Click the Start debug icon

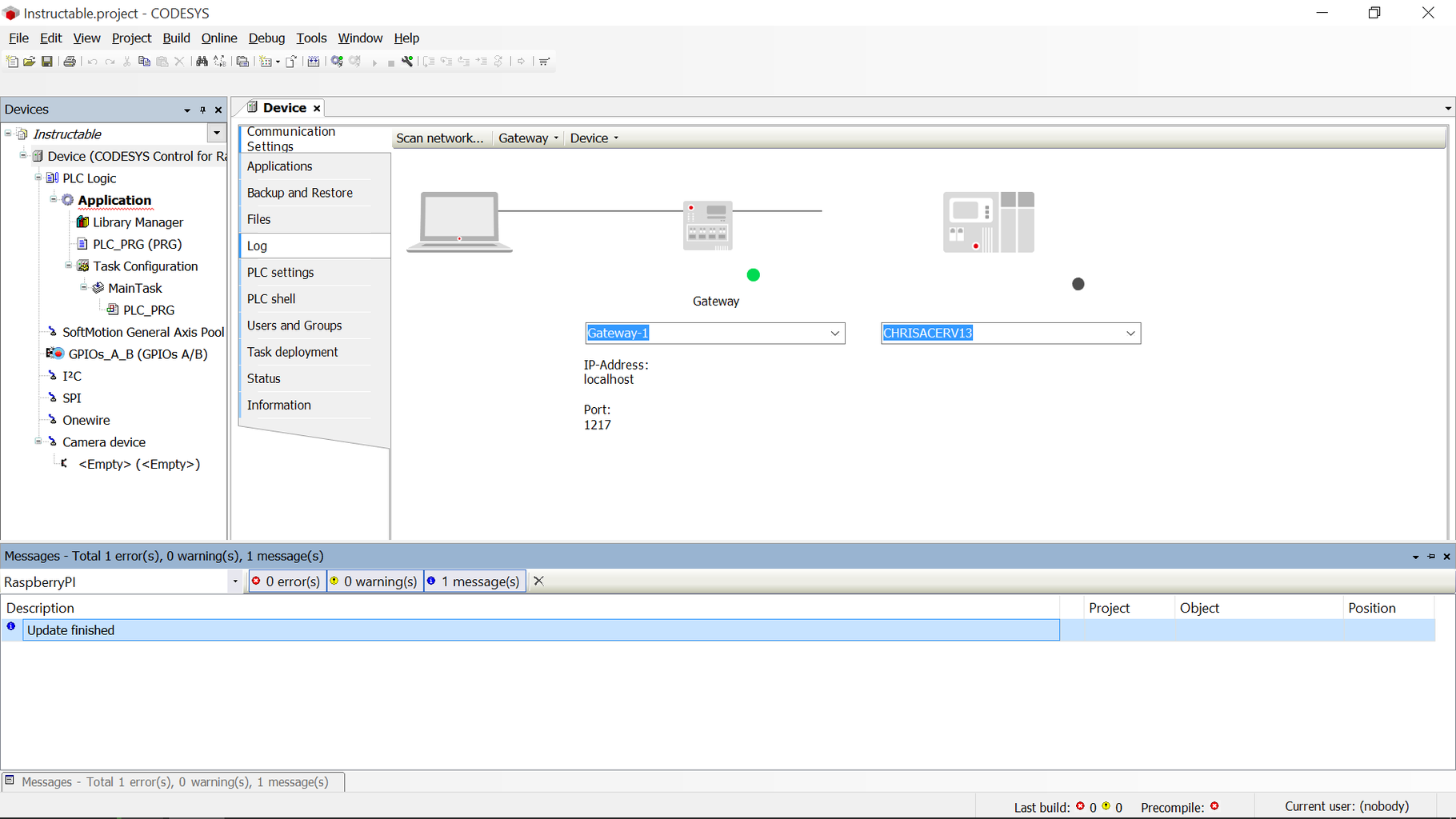(374, 62)
